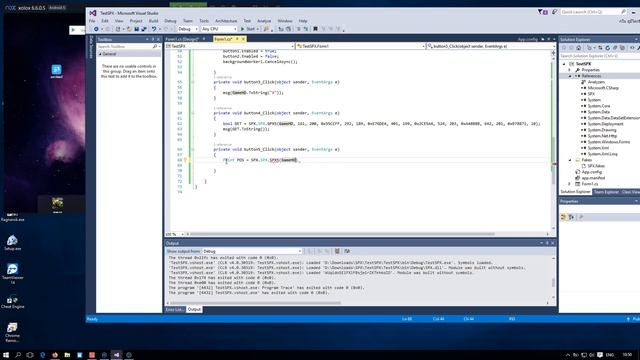Open Windows Start menu
The image size is (640, 360).
tap(6, 355)
